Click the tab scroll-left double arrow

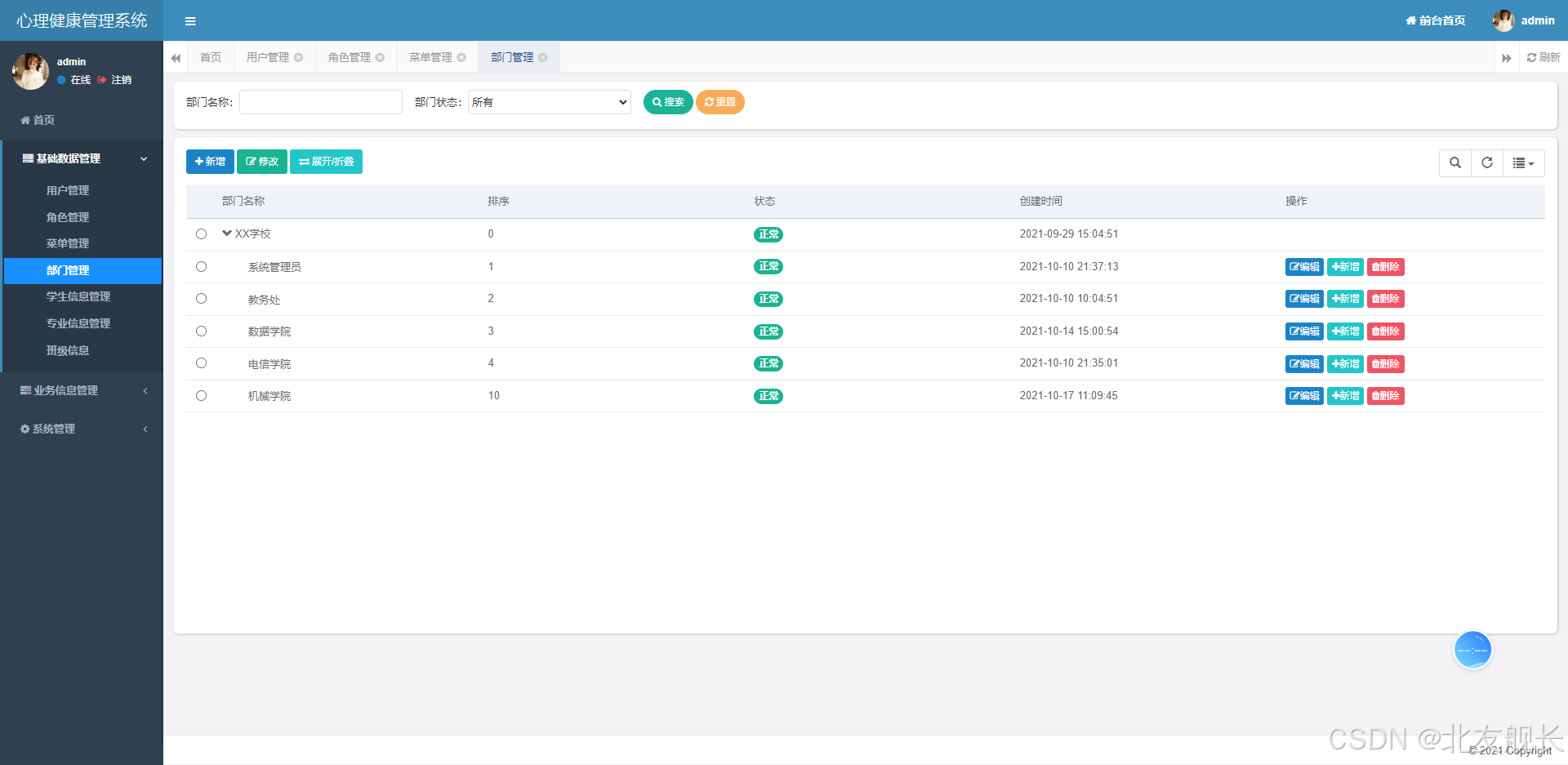pos(176,58)
